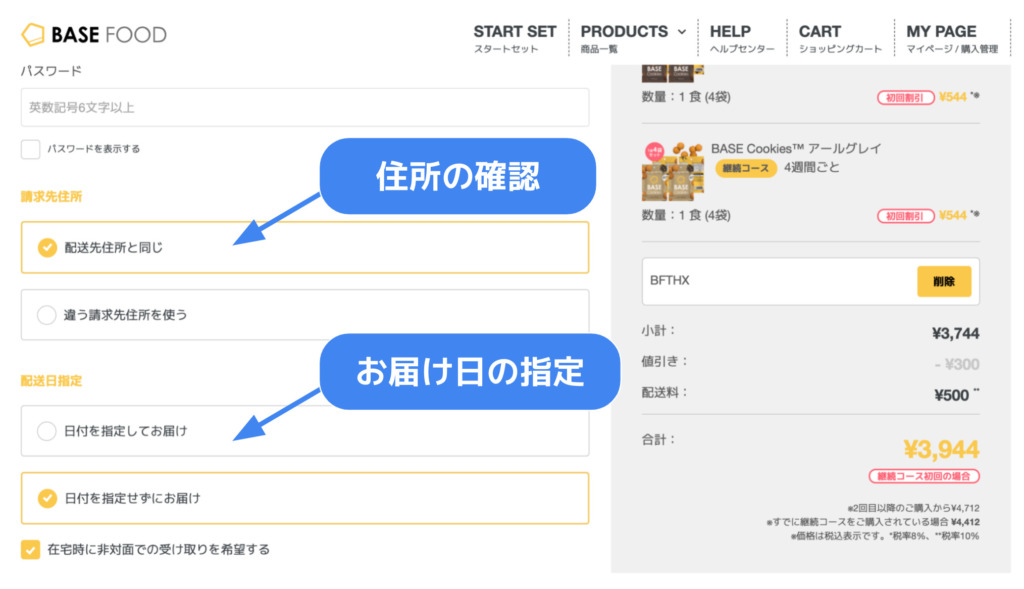Click the 削除 button to remove coupon
Screen dimensions: 1024x589
coord(944,281)
